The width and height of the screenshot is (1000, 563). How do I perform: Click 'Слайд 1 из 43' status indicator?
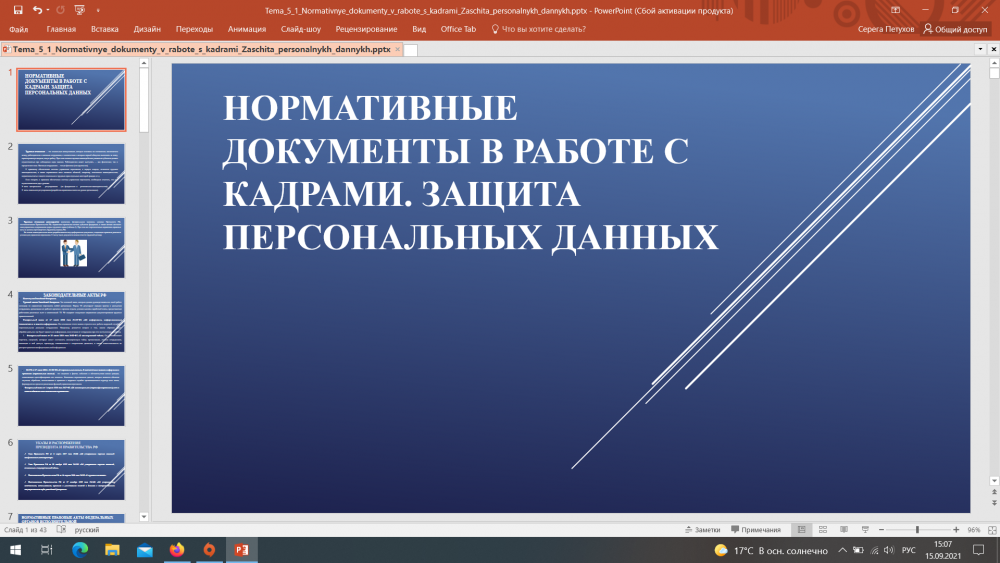coord(26,530)
